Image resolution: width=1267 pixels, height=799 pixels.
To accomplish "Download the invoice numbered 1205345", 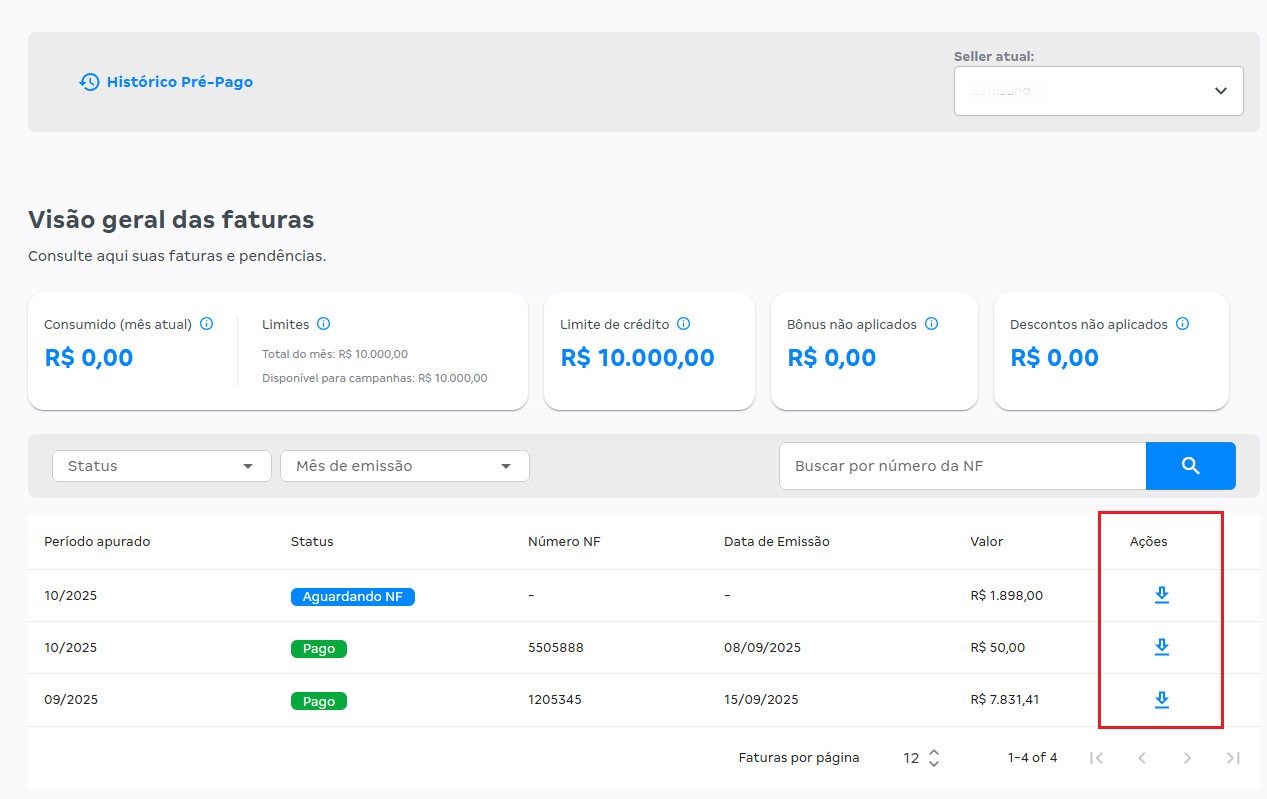I will [1161, 699].
